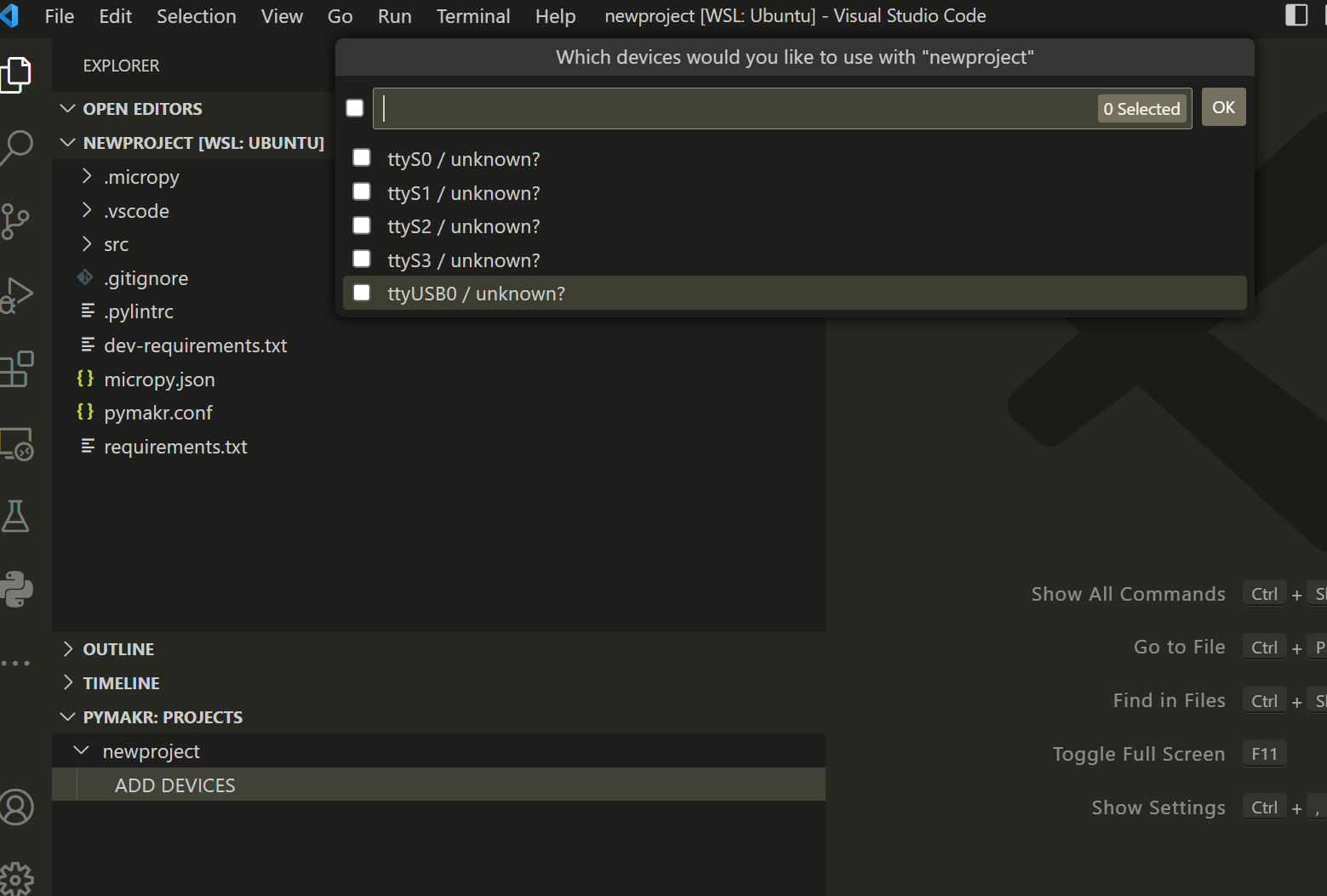Expand the TIMELINE section
This screenshot has width=1327, height=896.
point(68,682)
